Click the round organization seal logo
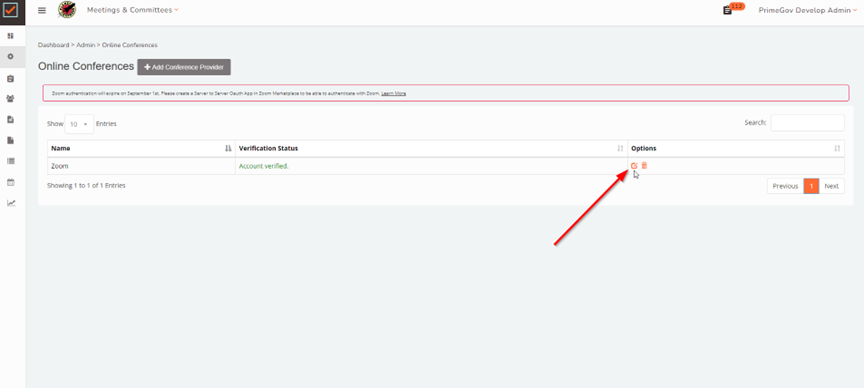Image resolution: width=864 pixels, height=388 pixels. [x=67, y=10]
